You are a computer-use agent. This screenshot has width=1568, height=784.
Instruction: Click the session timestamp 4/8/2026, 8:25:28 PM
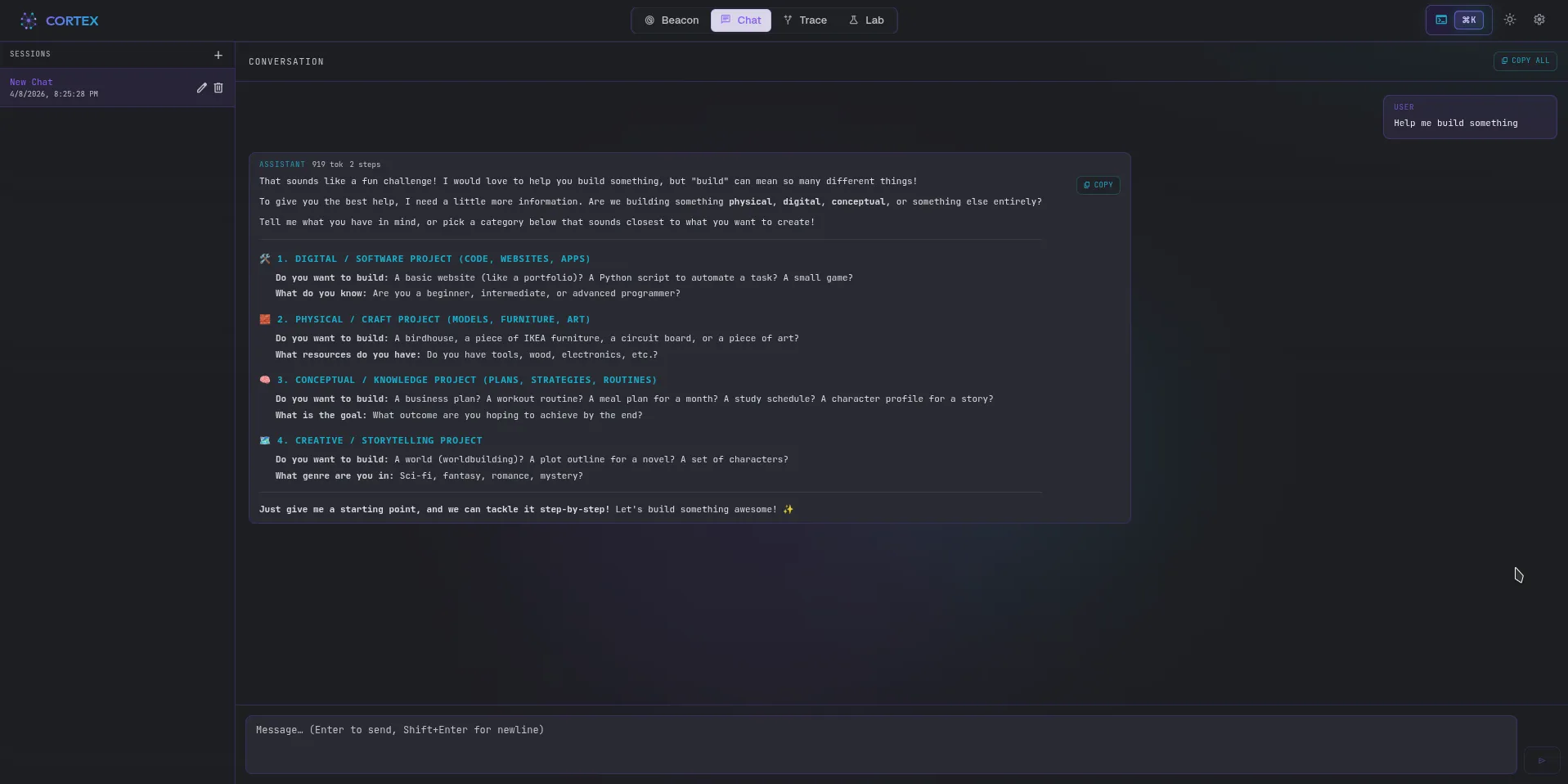coord(54,94)
